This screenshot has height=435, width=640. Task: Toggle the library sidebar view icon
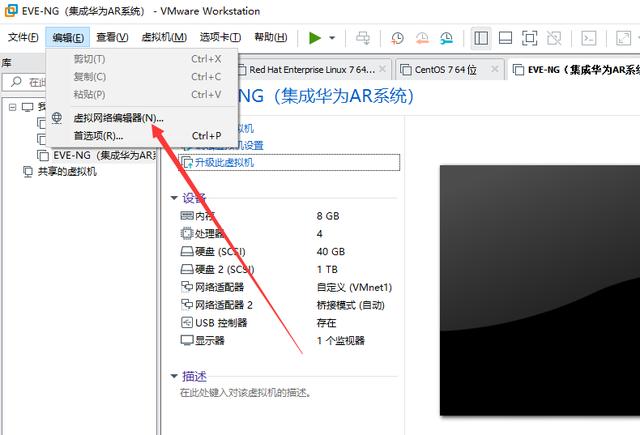481,38
